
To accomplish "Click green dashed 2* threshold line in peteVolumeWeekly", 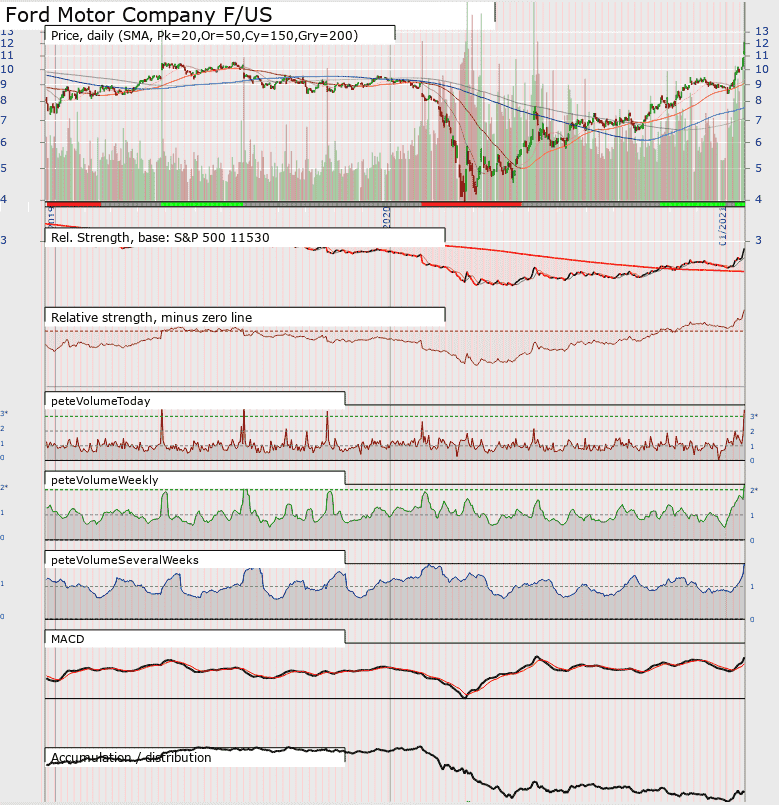I will [x=395, y=490].
